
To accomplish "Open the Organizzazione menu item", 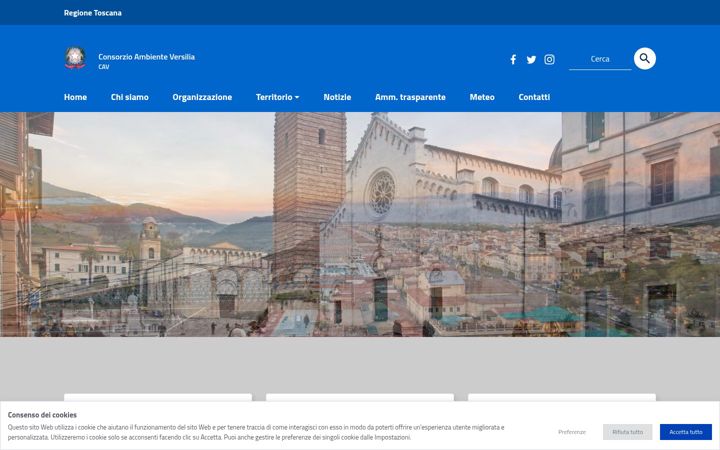I will [202, 97].
